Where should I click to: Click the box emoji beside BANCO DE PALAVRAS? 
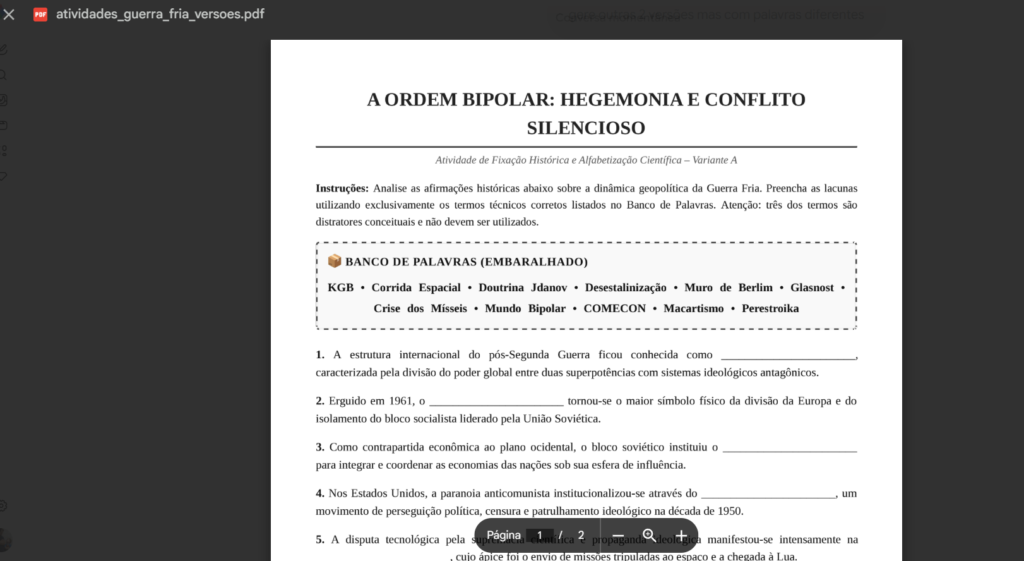point(334,261)
